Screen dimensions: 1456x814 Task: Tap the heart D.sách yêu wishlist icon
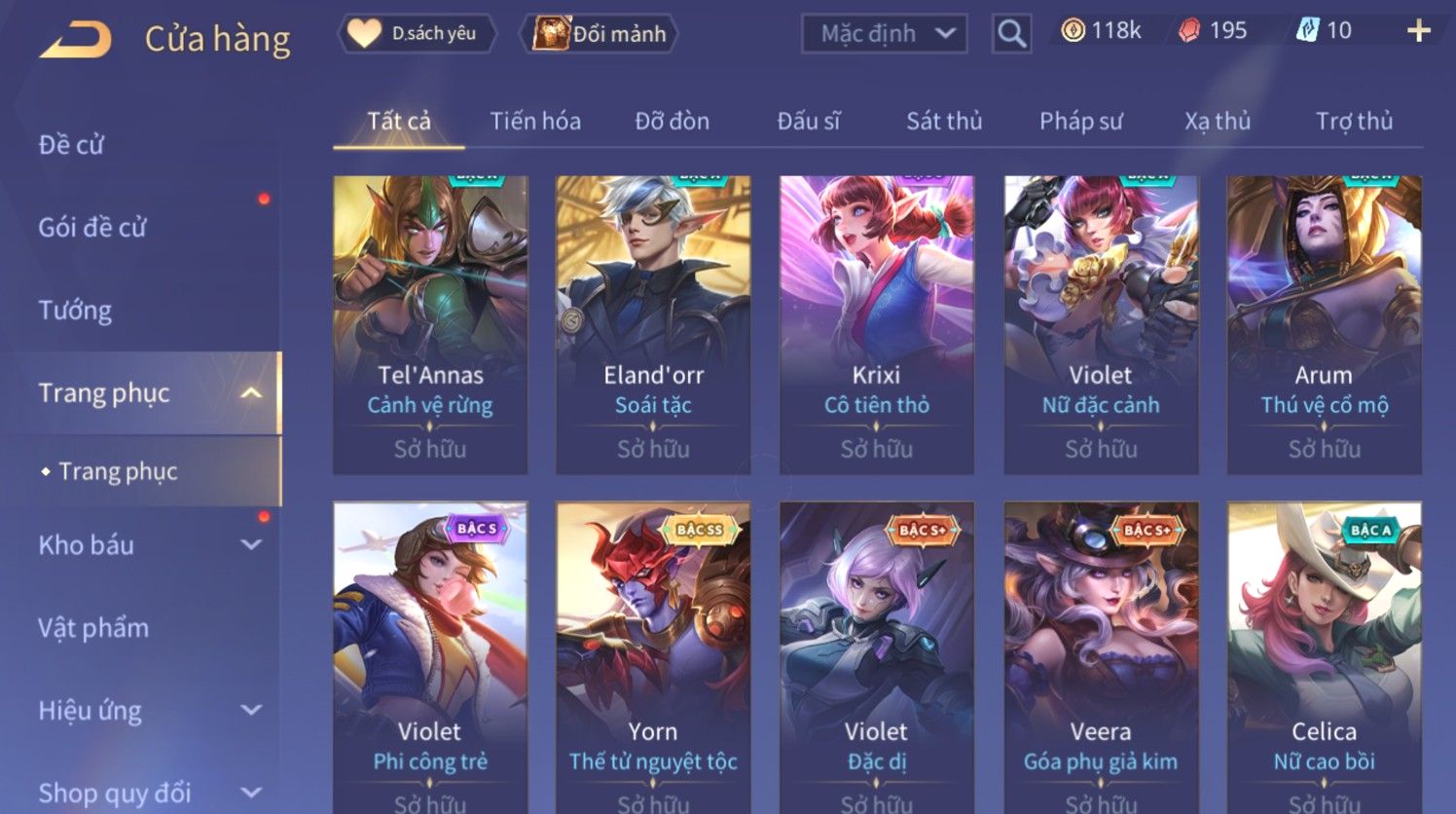(365, 33)
